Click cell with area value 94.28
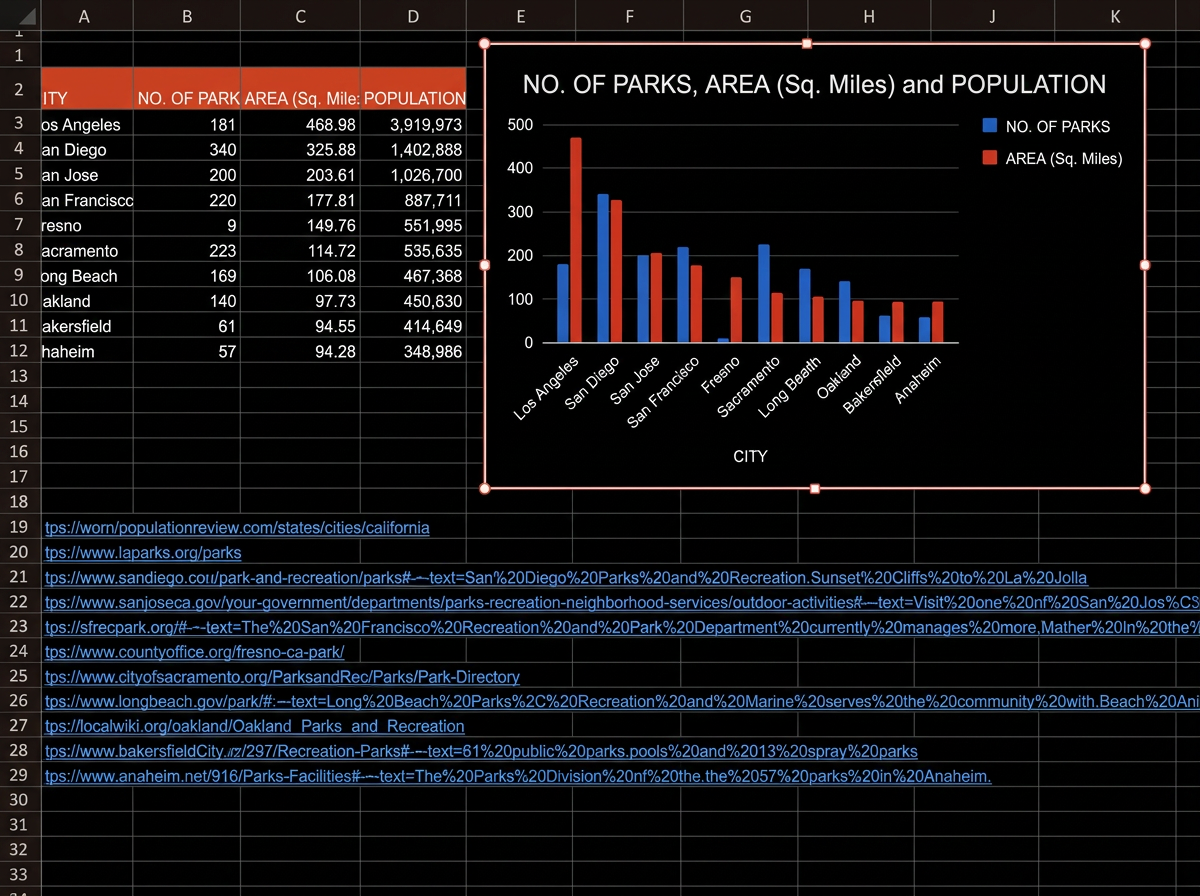 coord(301,351)
